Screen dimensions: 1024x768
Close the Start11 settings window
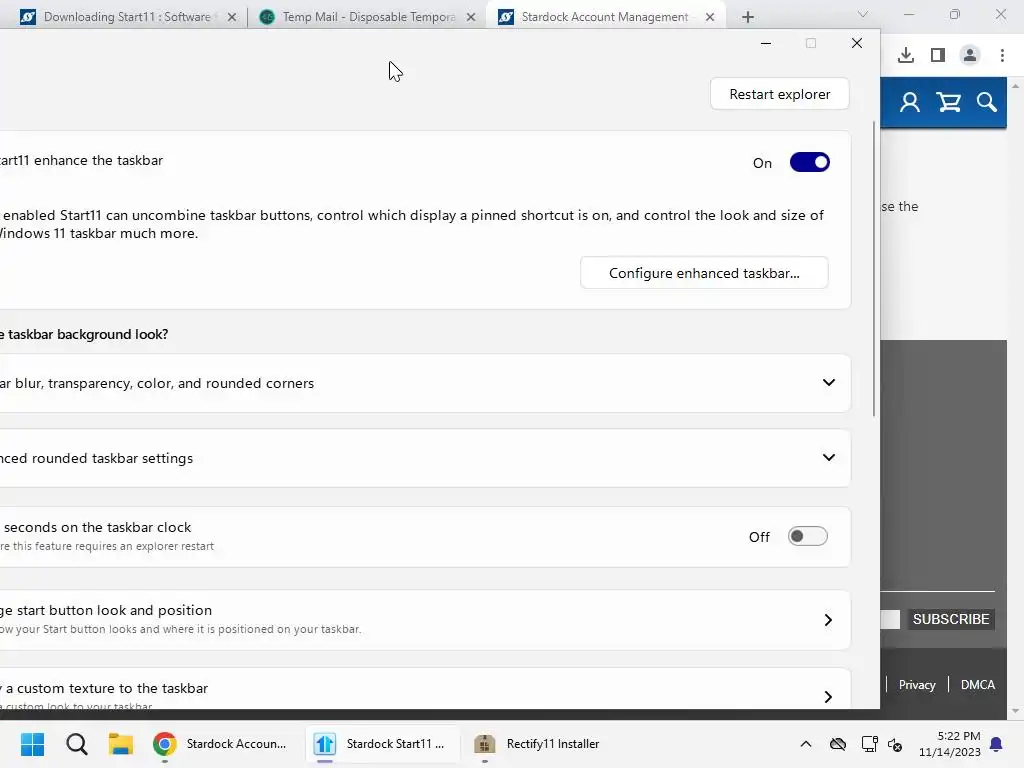point(857,43)
